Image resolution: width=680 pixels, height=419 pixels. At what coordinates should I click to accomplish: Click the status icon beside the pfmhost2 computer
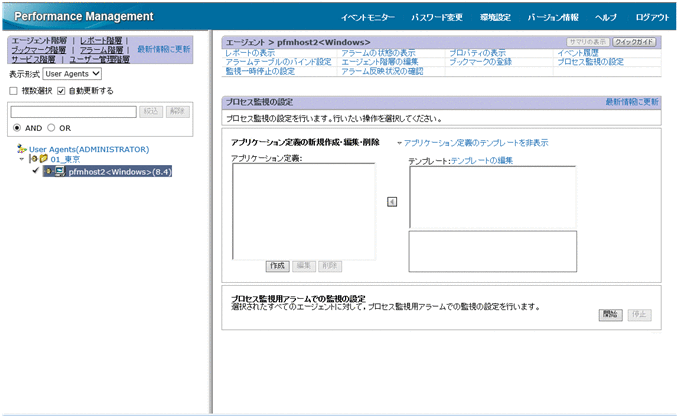coord(49,172)
